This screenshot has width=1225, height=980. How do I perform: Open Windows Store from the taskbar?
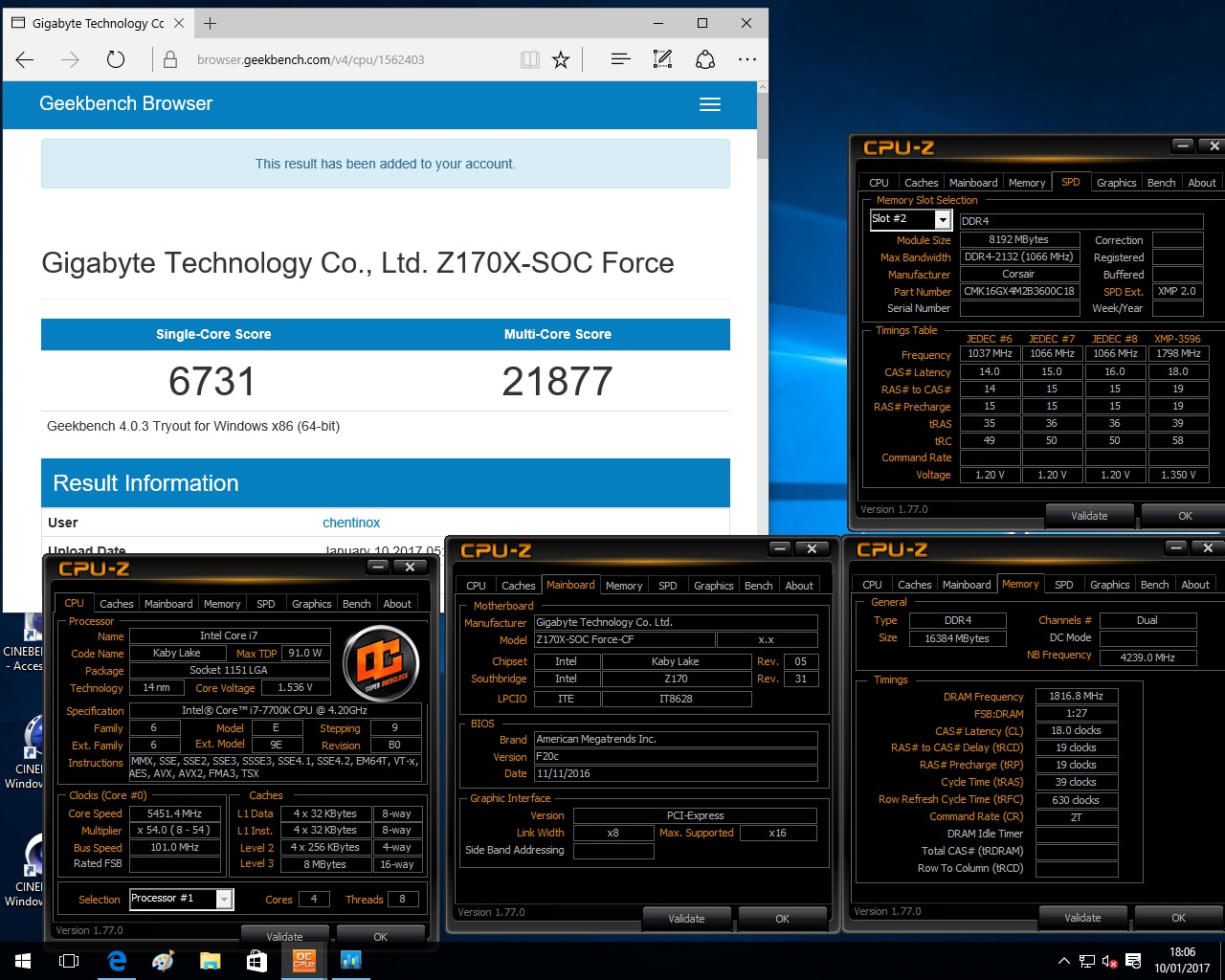(x=257, y=961)
